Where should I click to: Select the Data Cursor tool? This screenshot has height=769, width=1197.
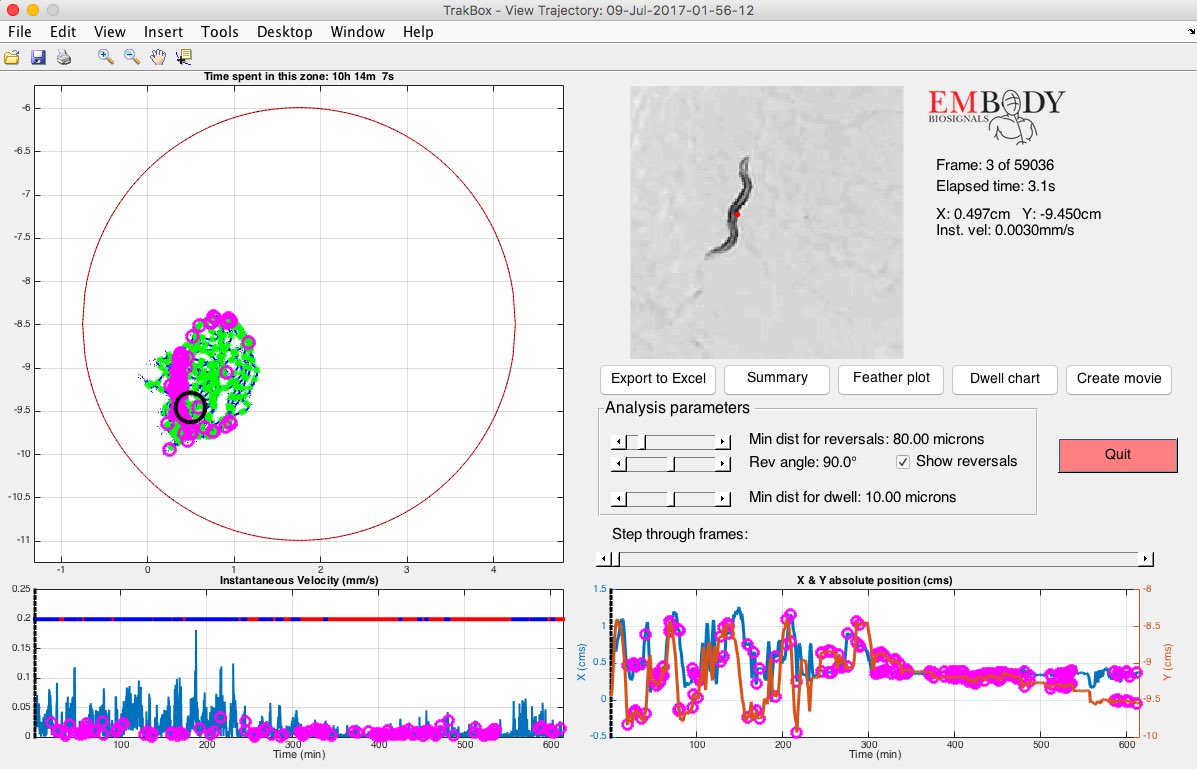point(183,57)
